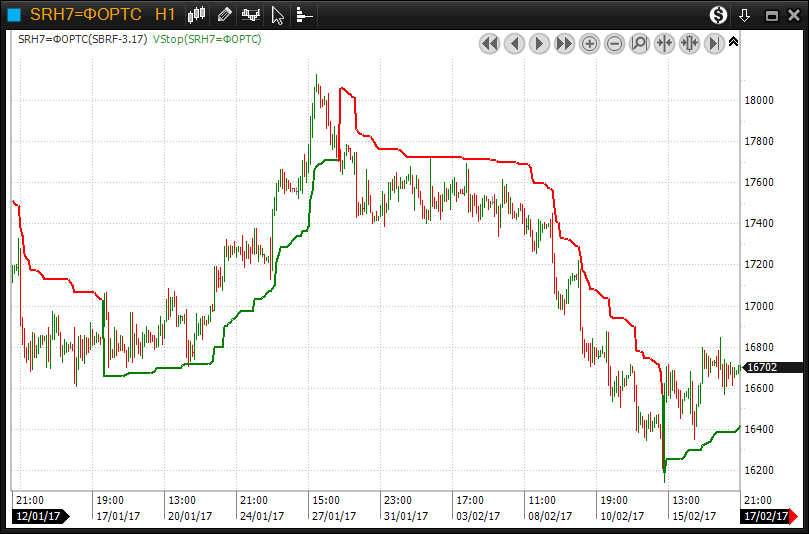Click the dollar sign trading icon
The image size is (809, 534).
[718, 14]
